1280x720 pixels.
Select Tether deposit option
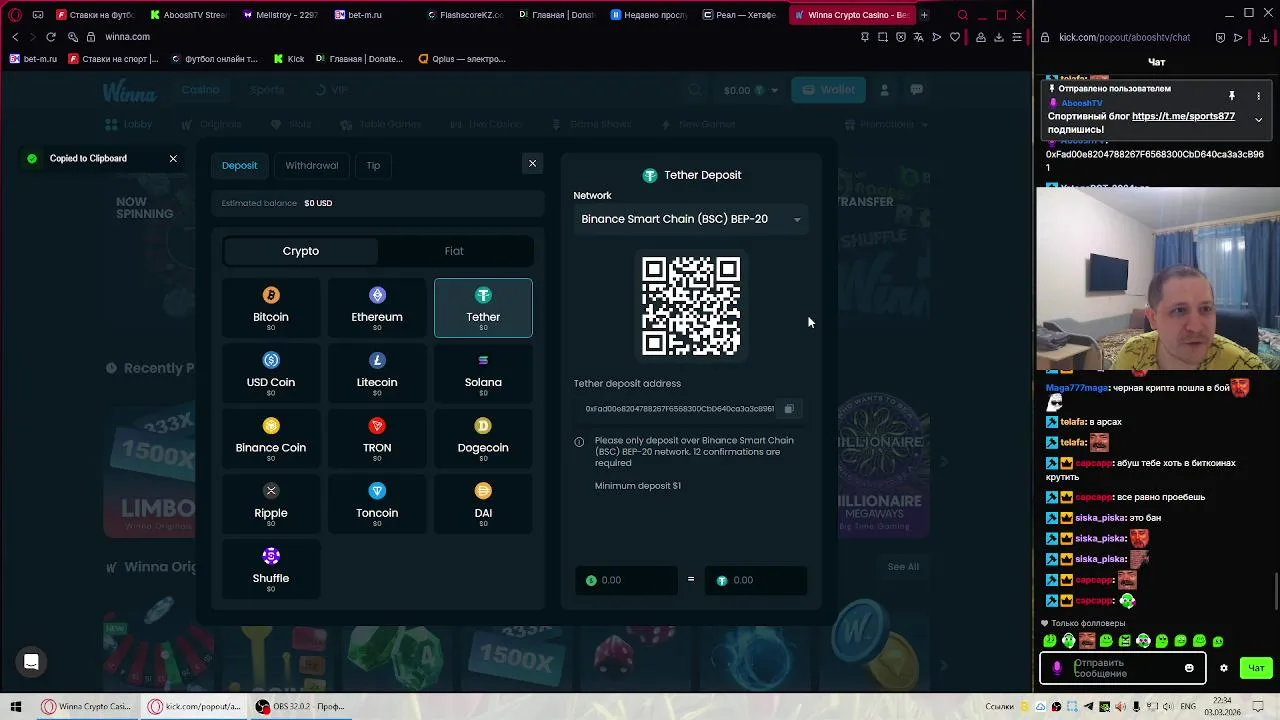pyautogui.click(x=483, y=308)
